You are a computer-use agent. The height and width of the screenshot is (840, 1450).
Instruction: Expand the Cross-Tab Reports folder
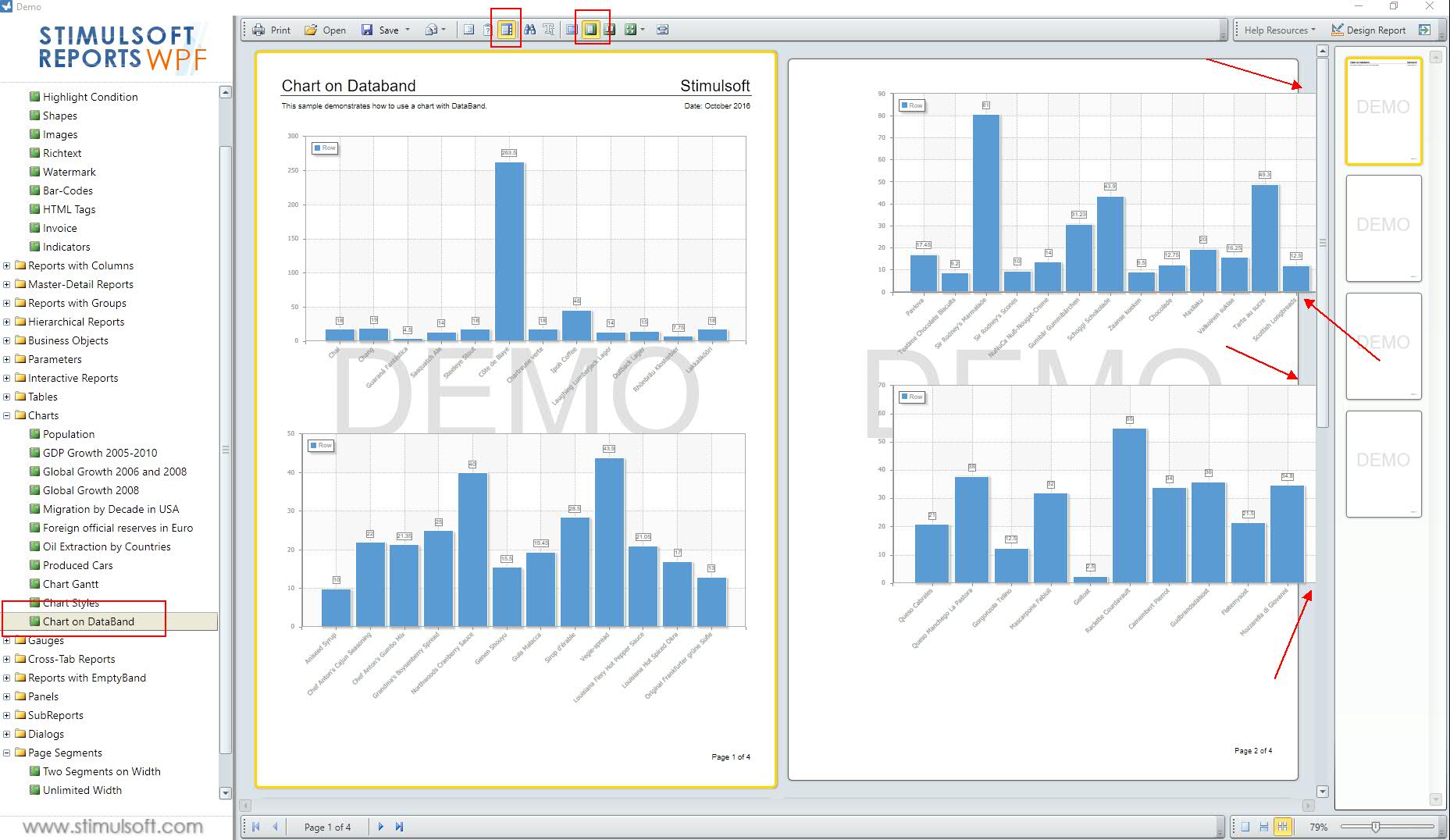(x=7, y=659)
